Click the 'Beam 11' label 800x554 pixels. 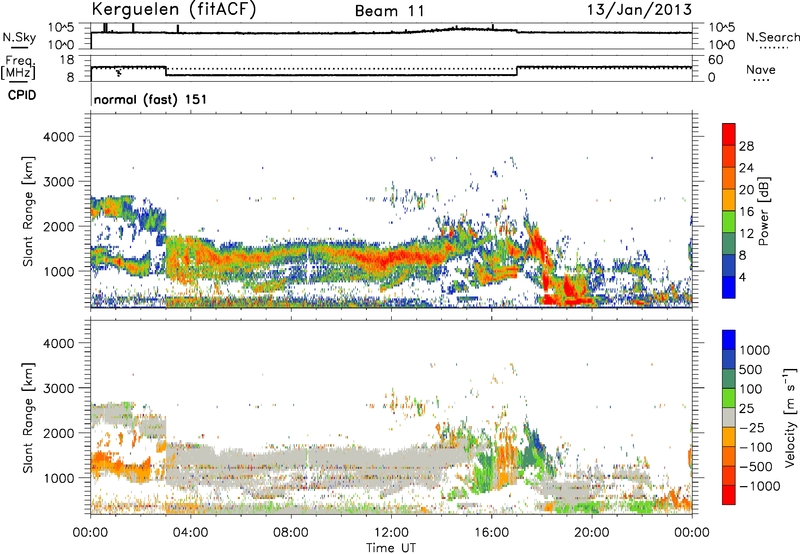tap(390, 11)
